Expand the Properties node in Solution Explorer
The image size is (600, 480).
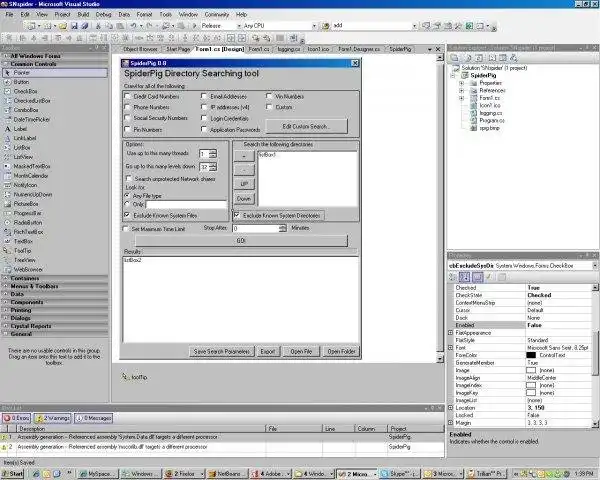coord(461,83)
